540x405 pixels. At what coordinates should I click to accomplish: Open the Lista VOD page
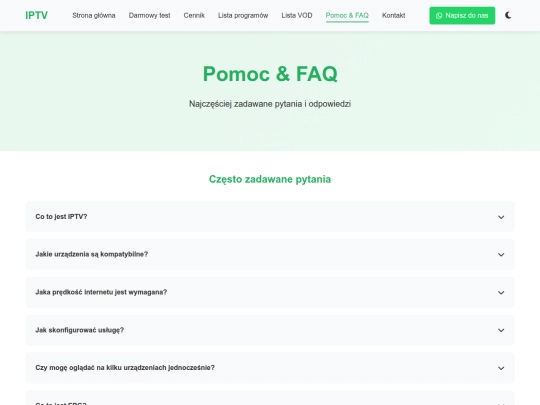pyautogui.click(x=297, y=15)
